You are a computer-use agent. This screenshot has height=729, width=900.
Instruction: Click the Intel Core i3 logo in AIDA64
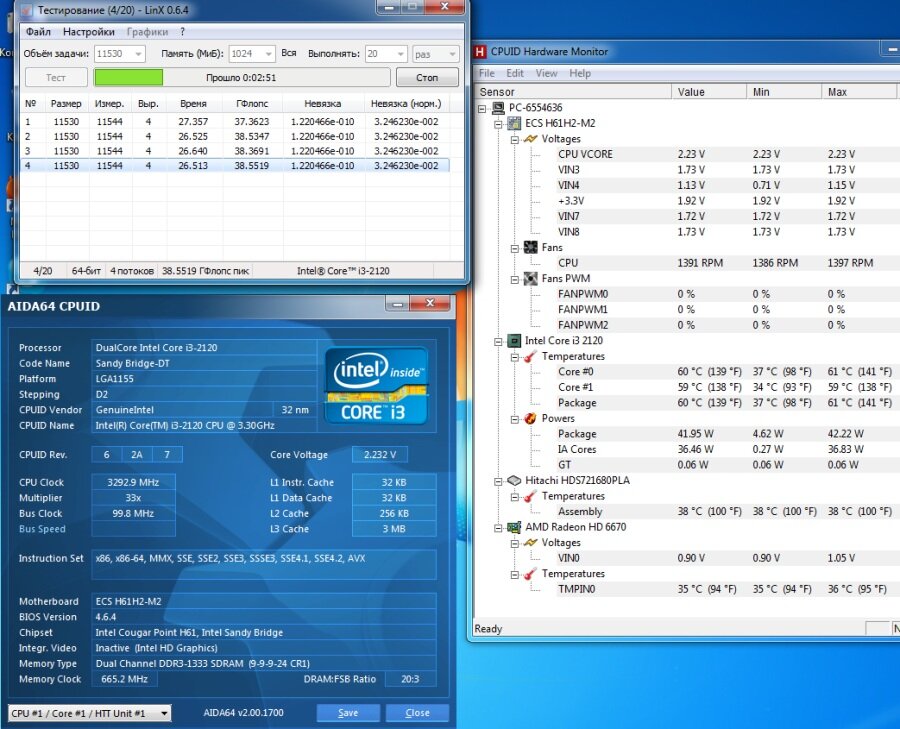tap(377, 386)
